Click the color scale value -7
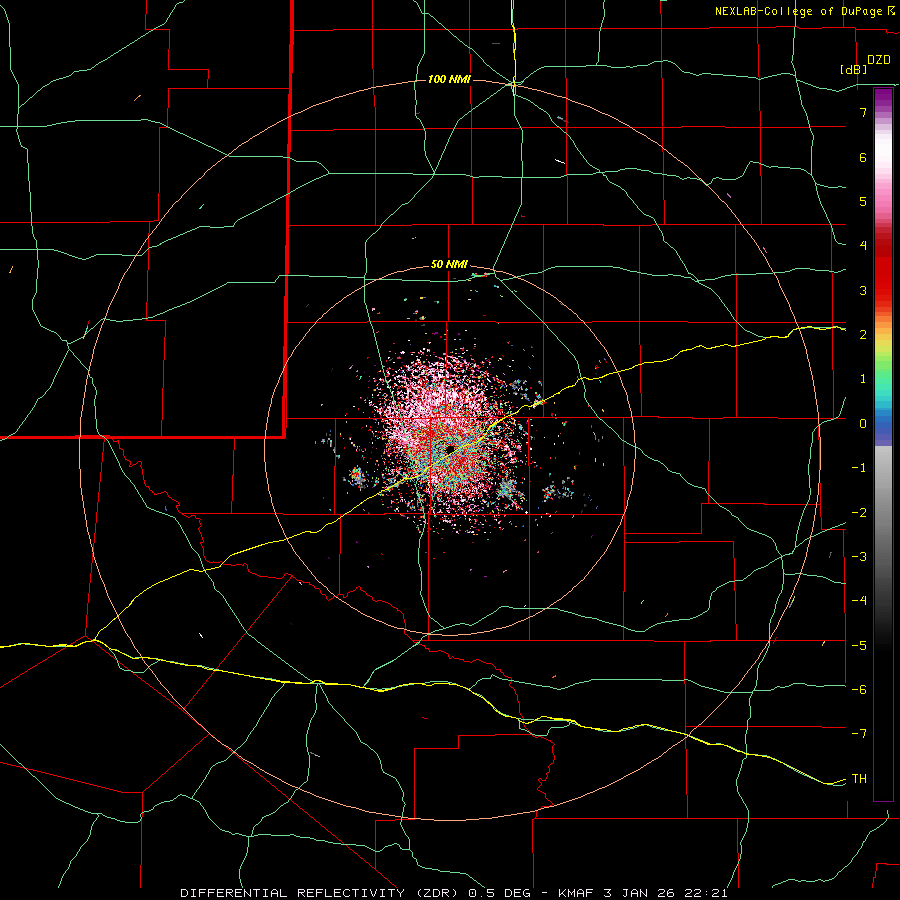Image resolution: width=900 pixels, height=900 pixels. click(859, 734)
